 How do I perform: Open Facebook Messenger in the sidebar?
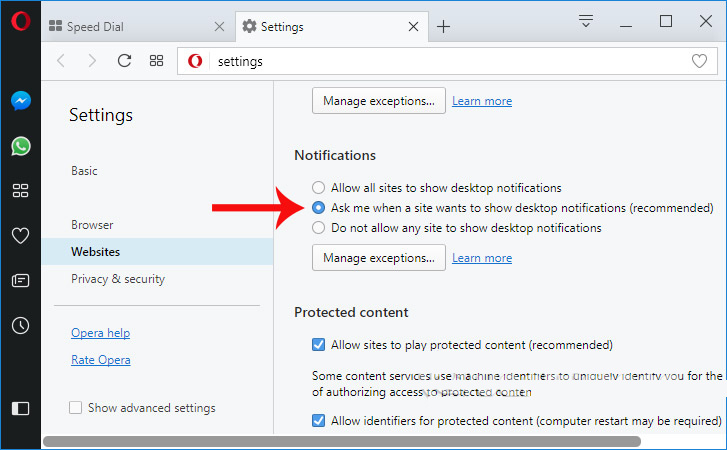(20, 101)
